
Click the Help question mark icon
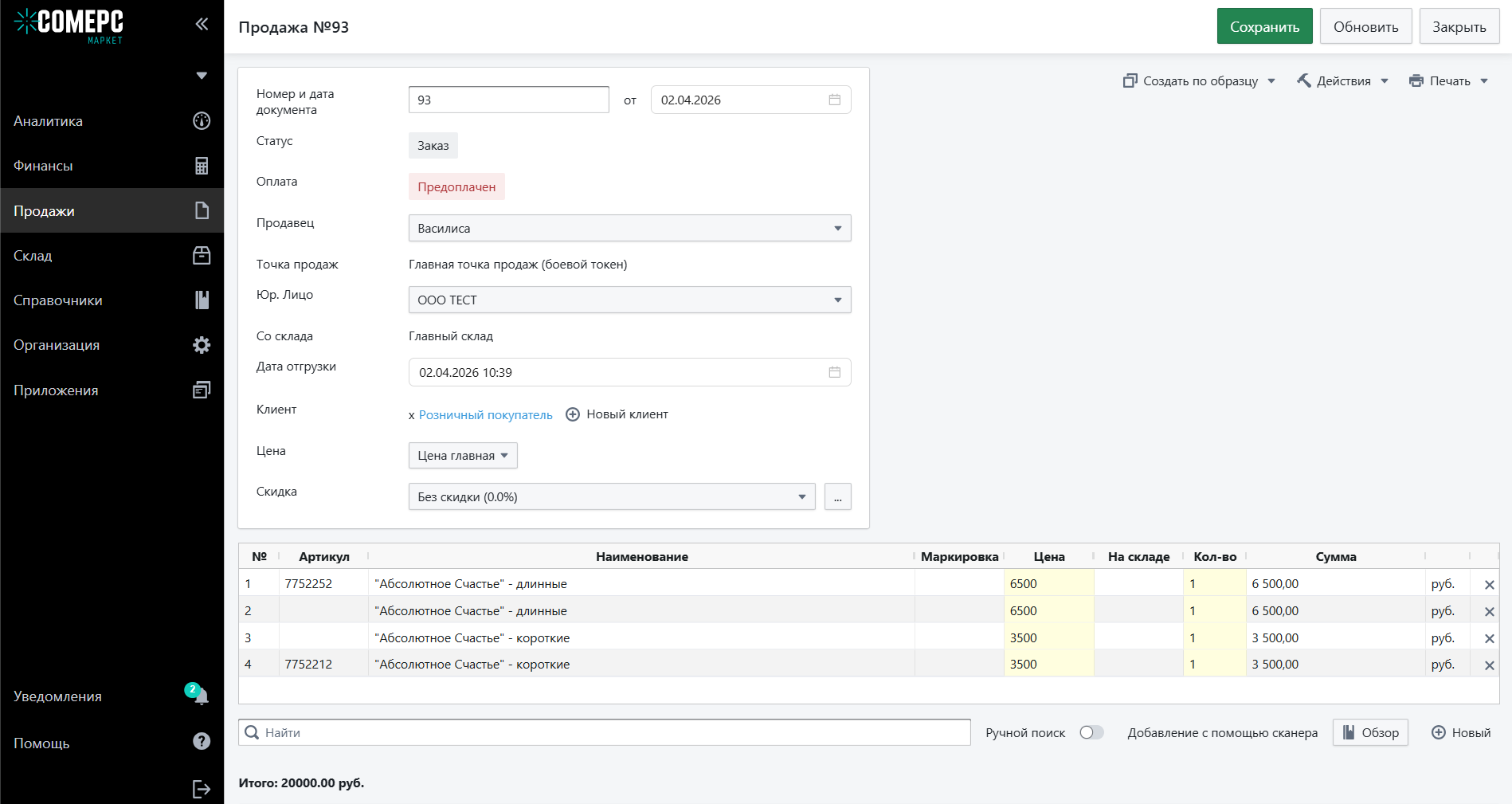pyautogui.click(x=202, y=742)
